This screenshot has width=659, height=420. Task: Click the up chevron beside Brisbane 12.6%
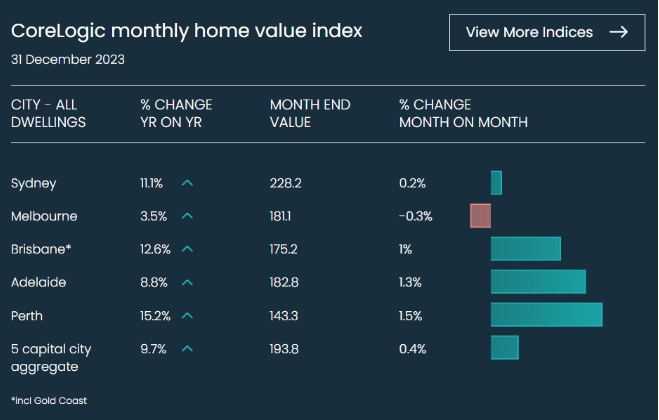click(187, 249)
